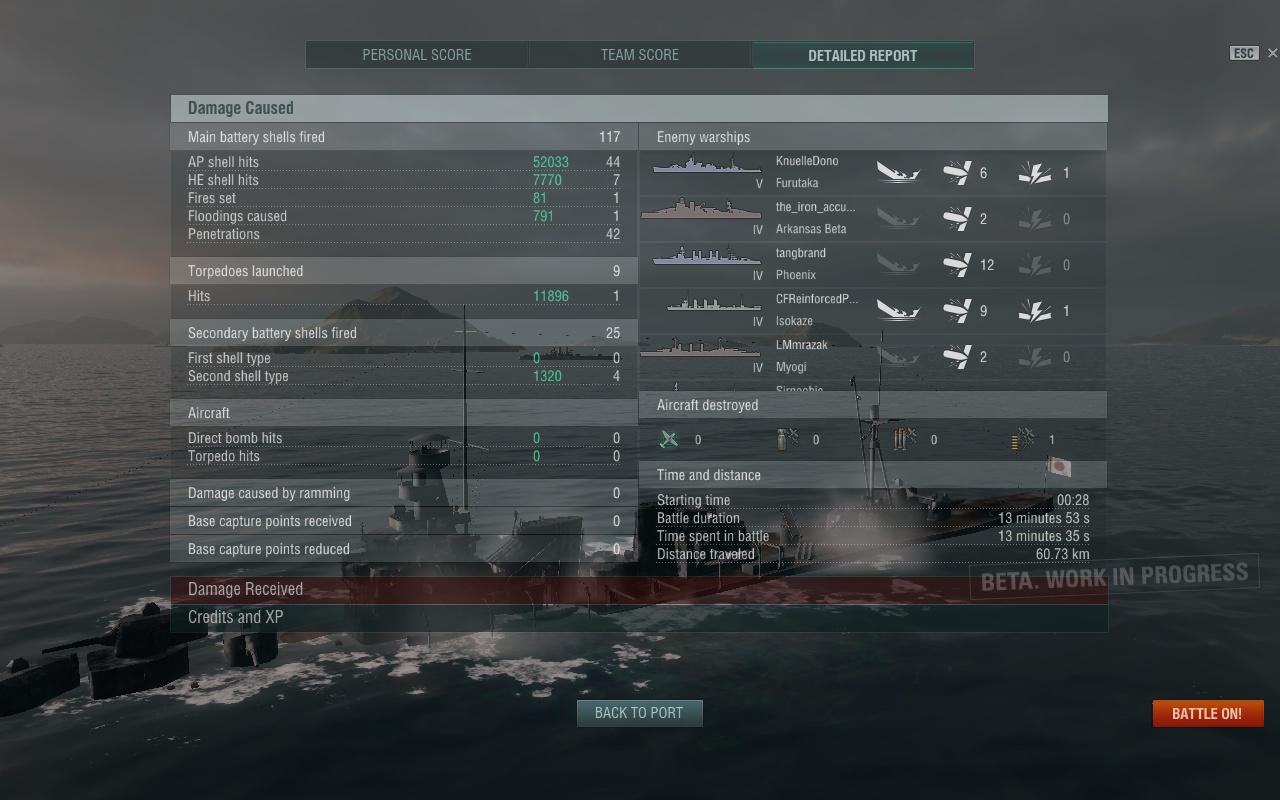The width and height of the screenshot is (1280, 800).
Task: Click the last aircraft destroyed icon showing 1
Action: 1022,439
